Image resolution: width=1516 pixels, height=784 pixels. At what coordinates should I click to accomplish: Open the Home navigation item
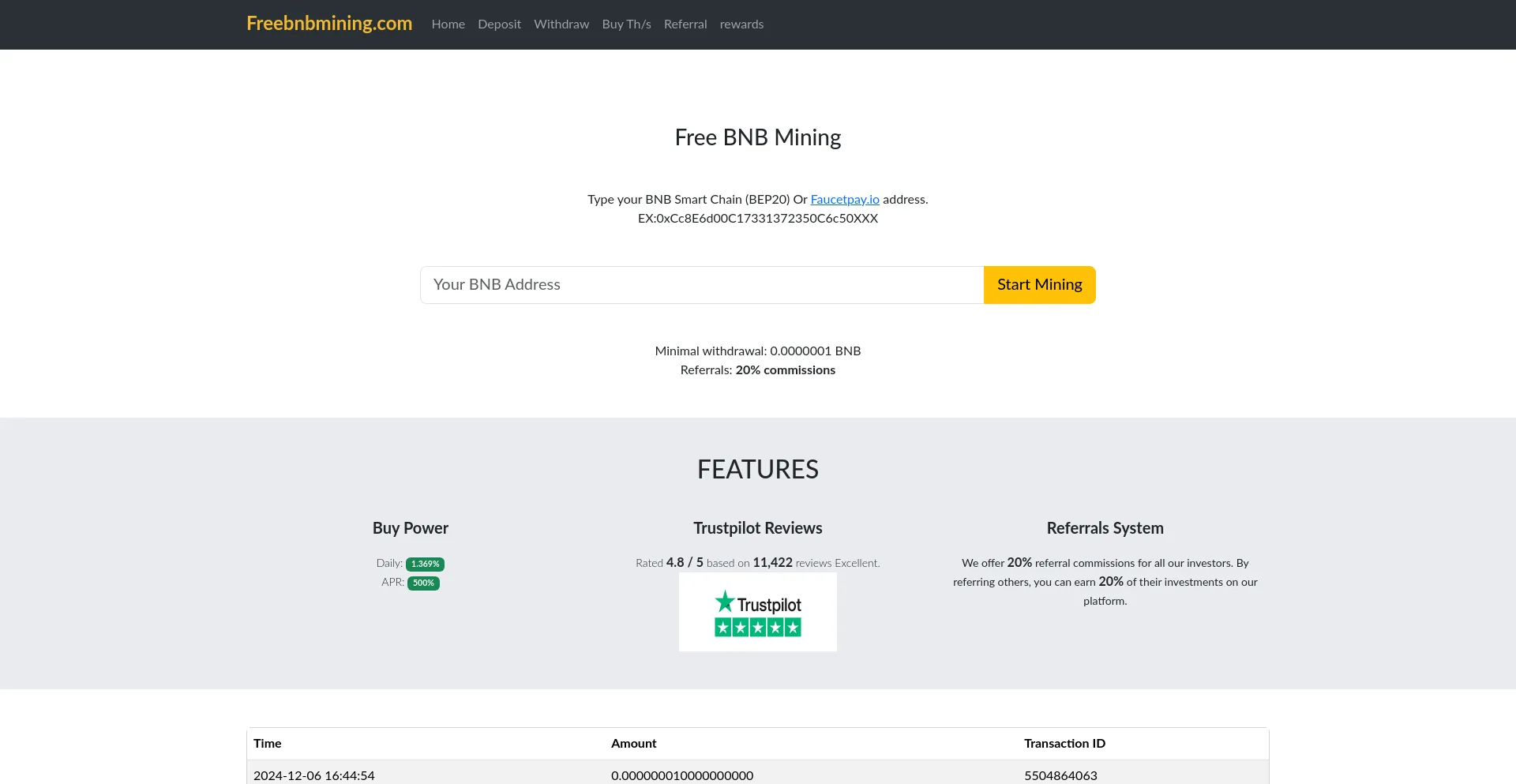coord(448,24)
